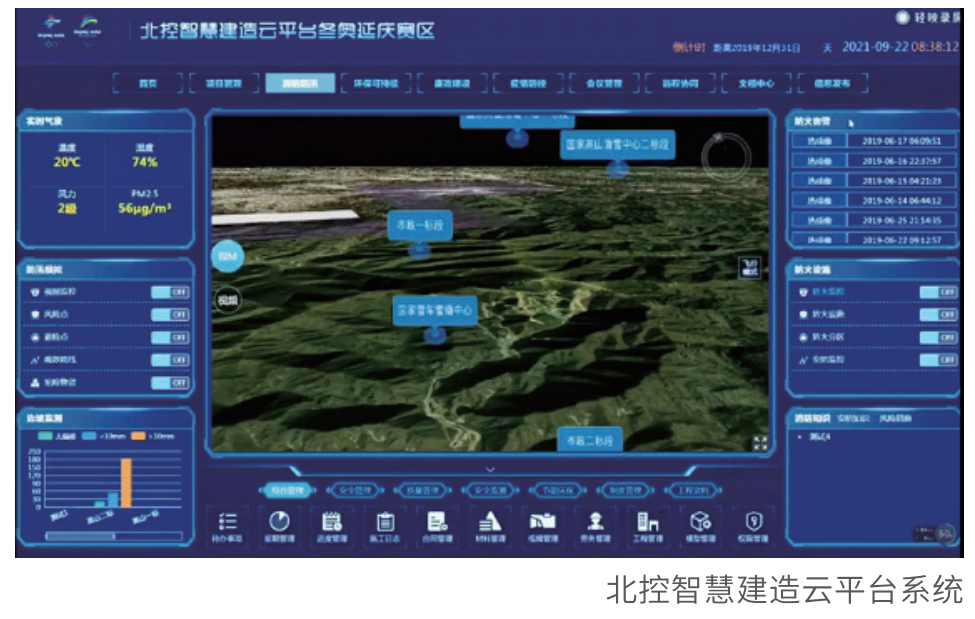Open 劳务管理 worker icon

595,521
